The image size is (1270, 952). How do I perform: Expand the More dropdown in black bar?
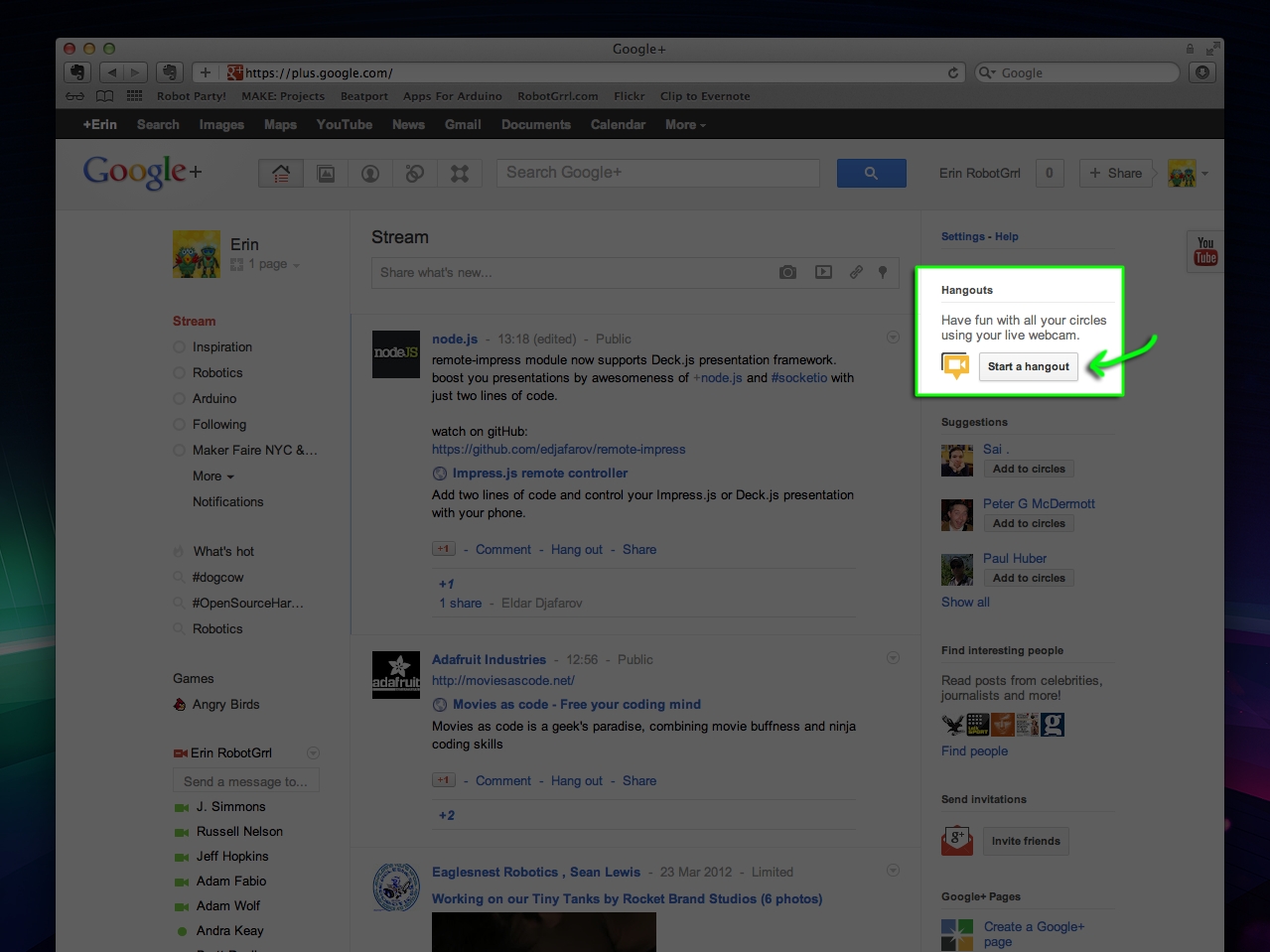point(685,124)
